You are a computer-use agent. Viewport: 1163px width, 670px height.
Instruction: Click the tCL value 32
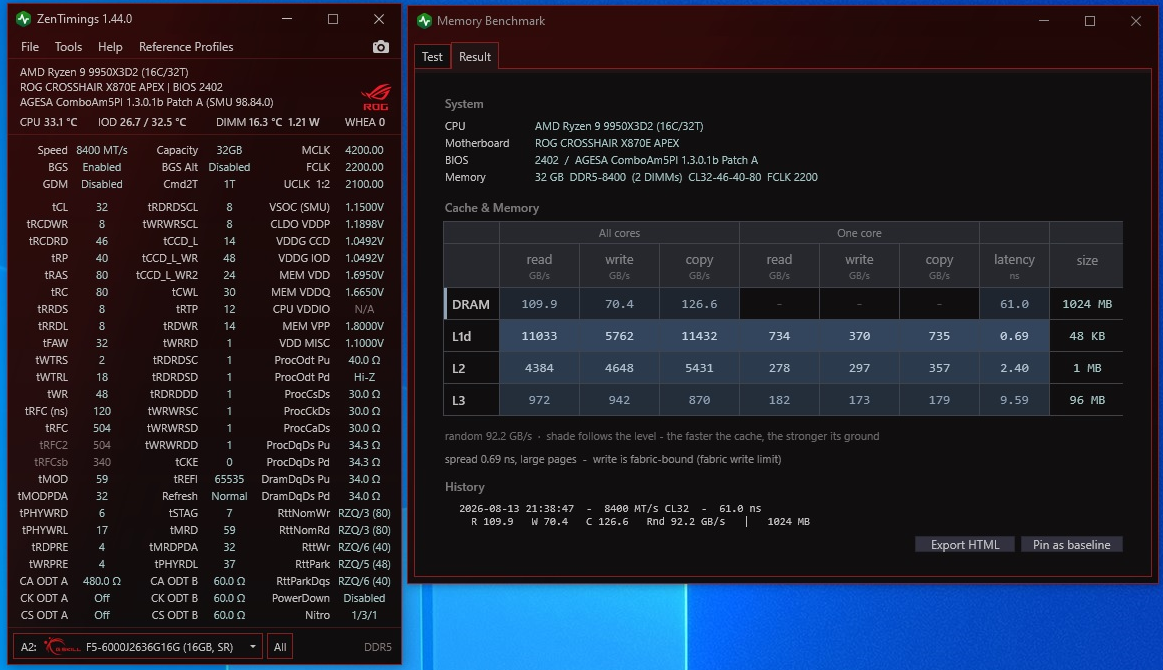pyautogui.click(x=102, y=207)
